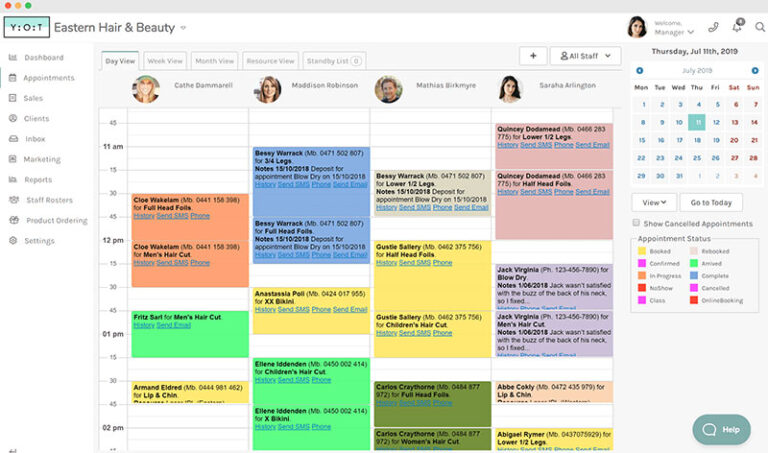This screenshot has height=453, width=768.
Task: Click Saraha Arlington's staff photo
Action: point(510,89)
